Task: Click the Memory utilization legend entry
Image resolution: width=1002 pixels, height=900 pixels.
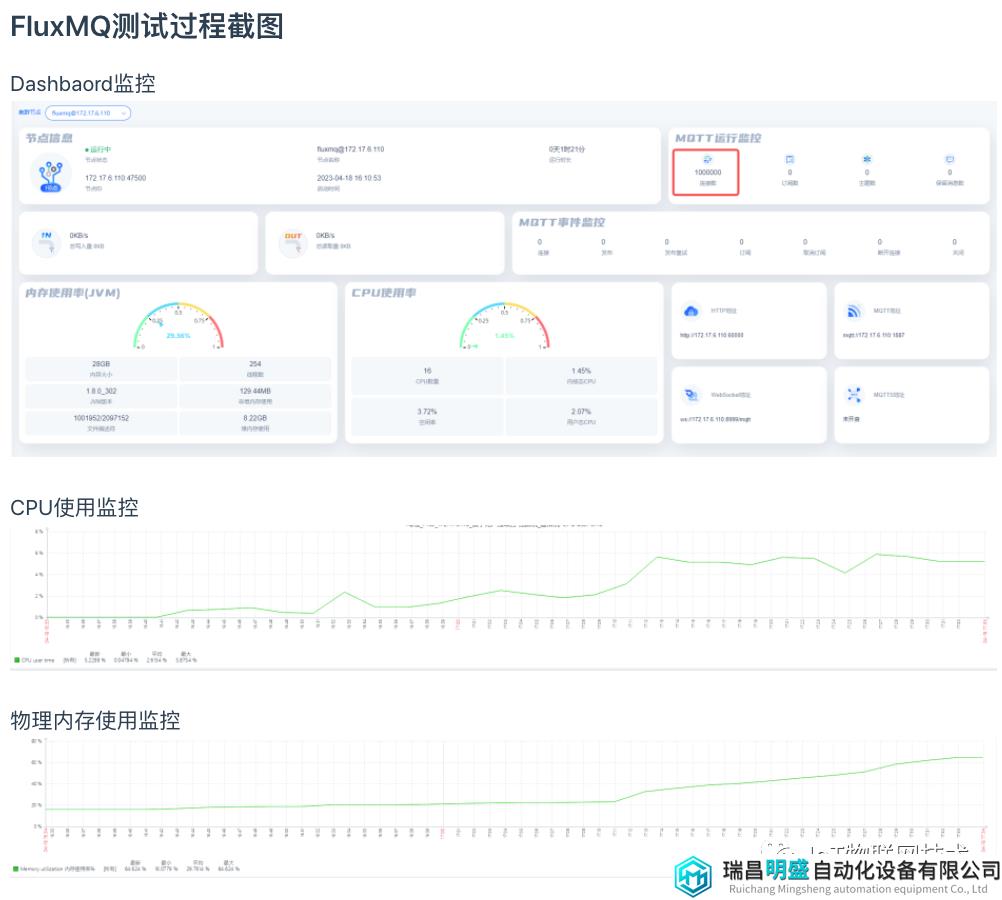Action: click(x=54, y=869)
